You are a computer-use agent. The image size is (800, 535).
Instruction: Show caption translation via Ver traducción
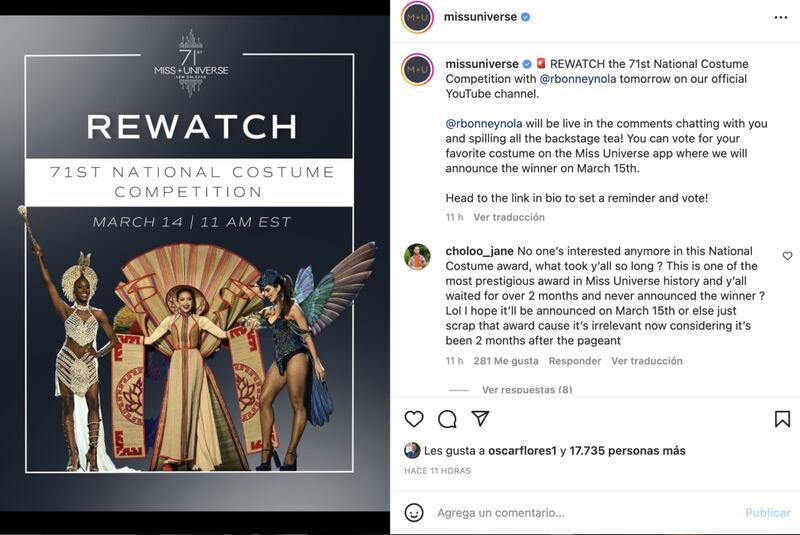[x=509, y=217]
